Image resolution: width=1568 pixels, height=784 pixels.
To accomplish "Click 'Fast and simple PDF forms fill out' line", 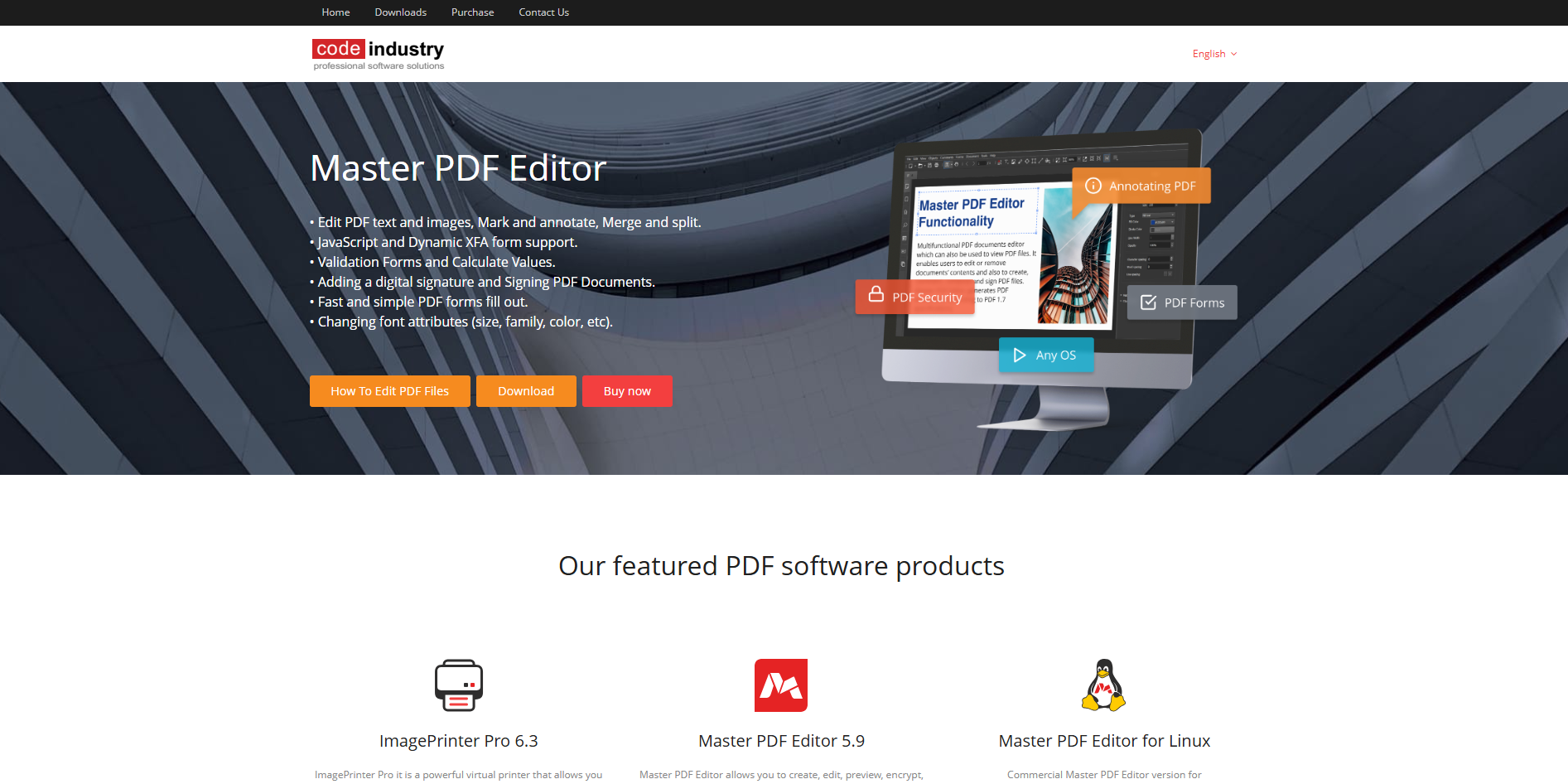I will [419, 302].
